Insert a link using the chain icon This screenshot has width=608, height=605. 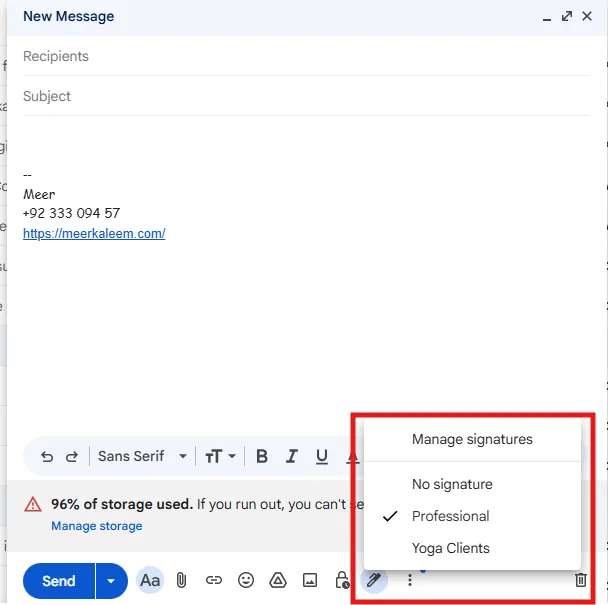(x=213, y=580)
